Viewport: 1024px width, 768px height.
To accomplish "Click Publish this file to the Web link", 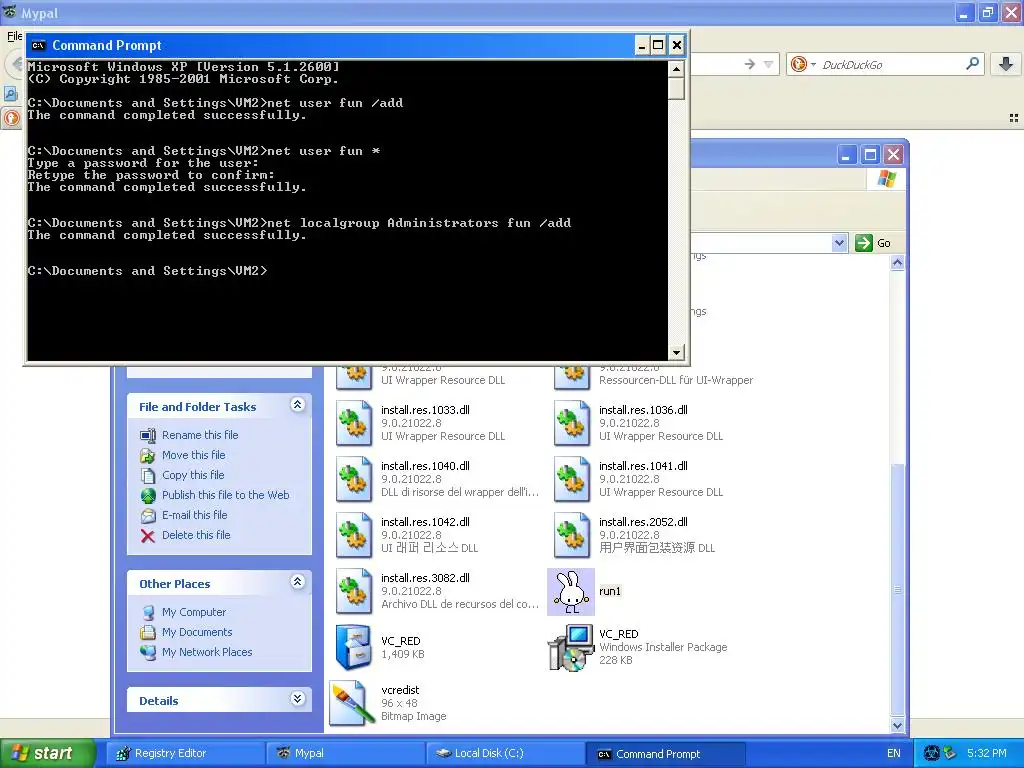I will (225, 495).
